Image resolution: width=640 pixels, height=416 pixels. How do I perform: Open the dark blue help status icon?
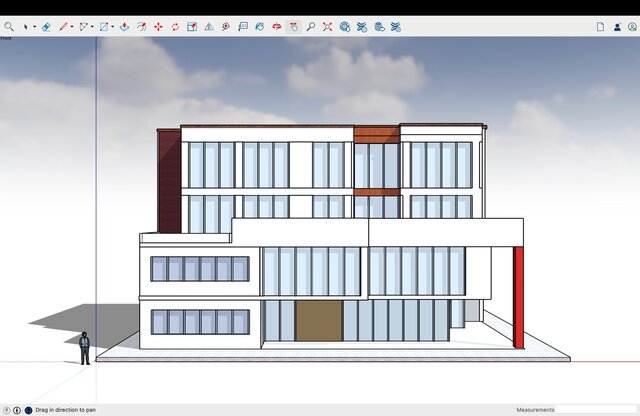click(x=28, y=410)
